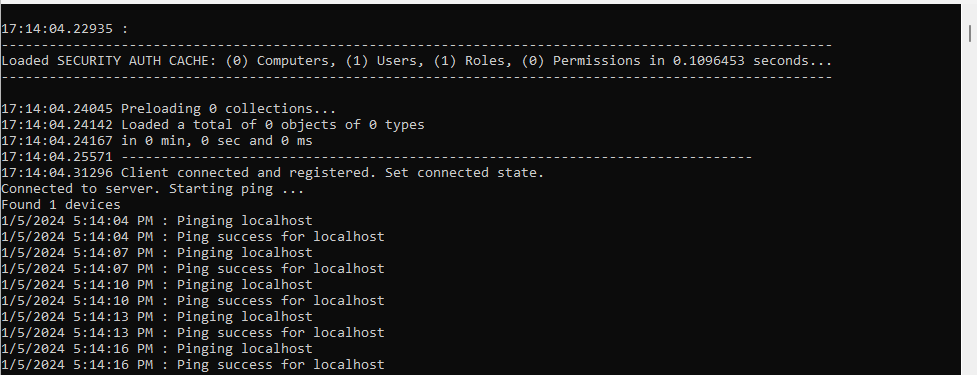Click the 5:14:10 PM Pinging localhost line

coord(156,285)
